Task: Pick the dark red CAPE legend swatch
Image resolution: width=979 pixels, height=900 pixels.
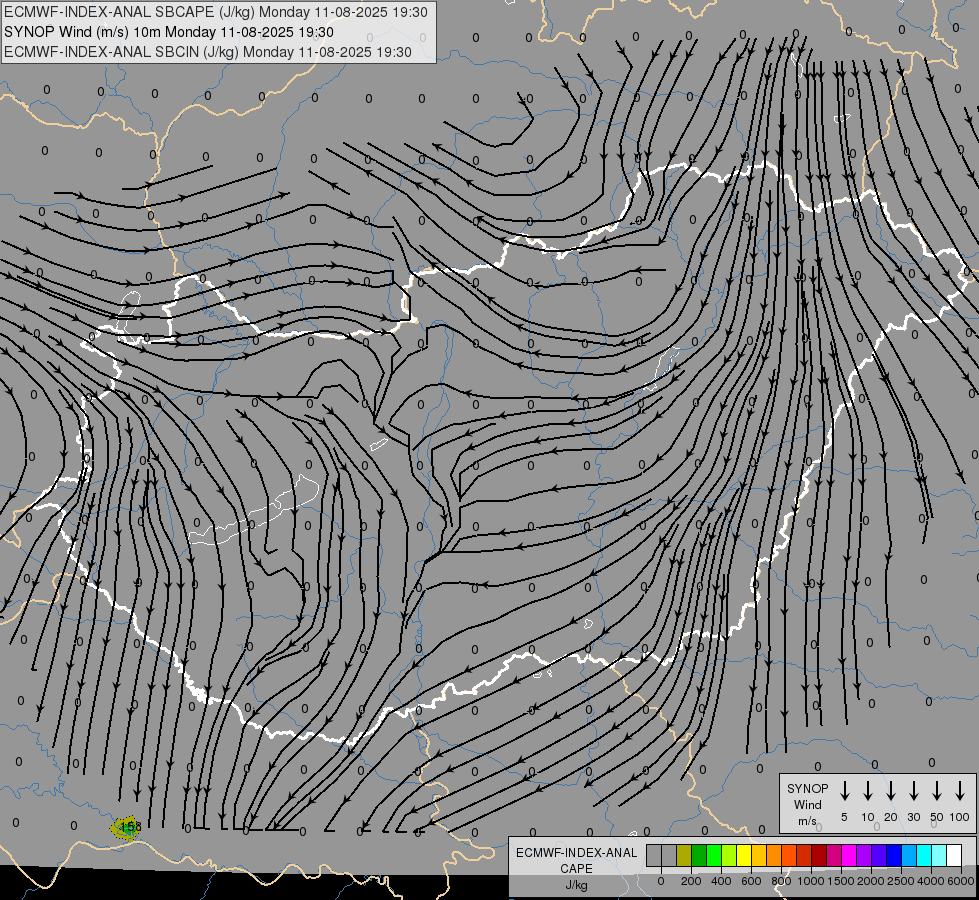Action: coord(819,855)
